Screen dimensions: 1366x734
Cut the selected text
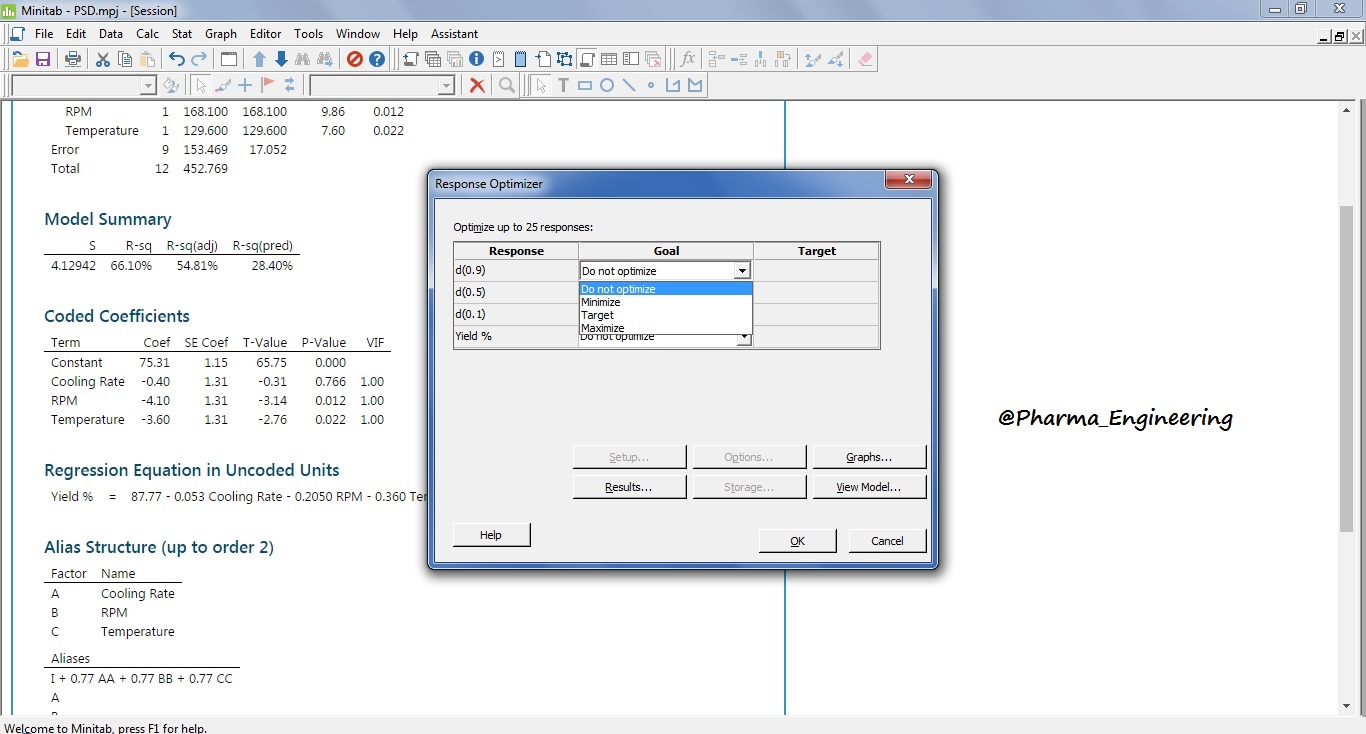tap(101, 59)
